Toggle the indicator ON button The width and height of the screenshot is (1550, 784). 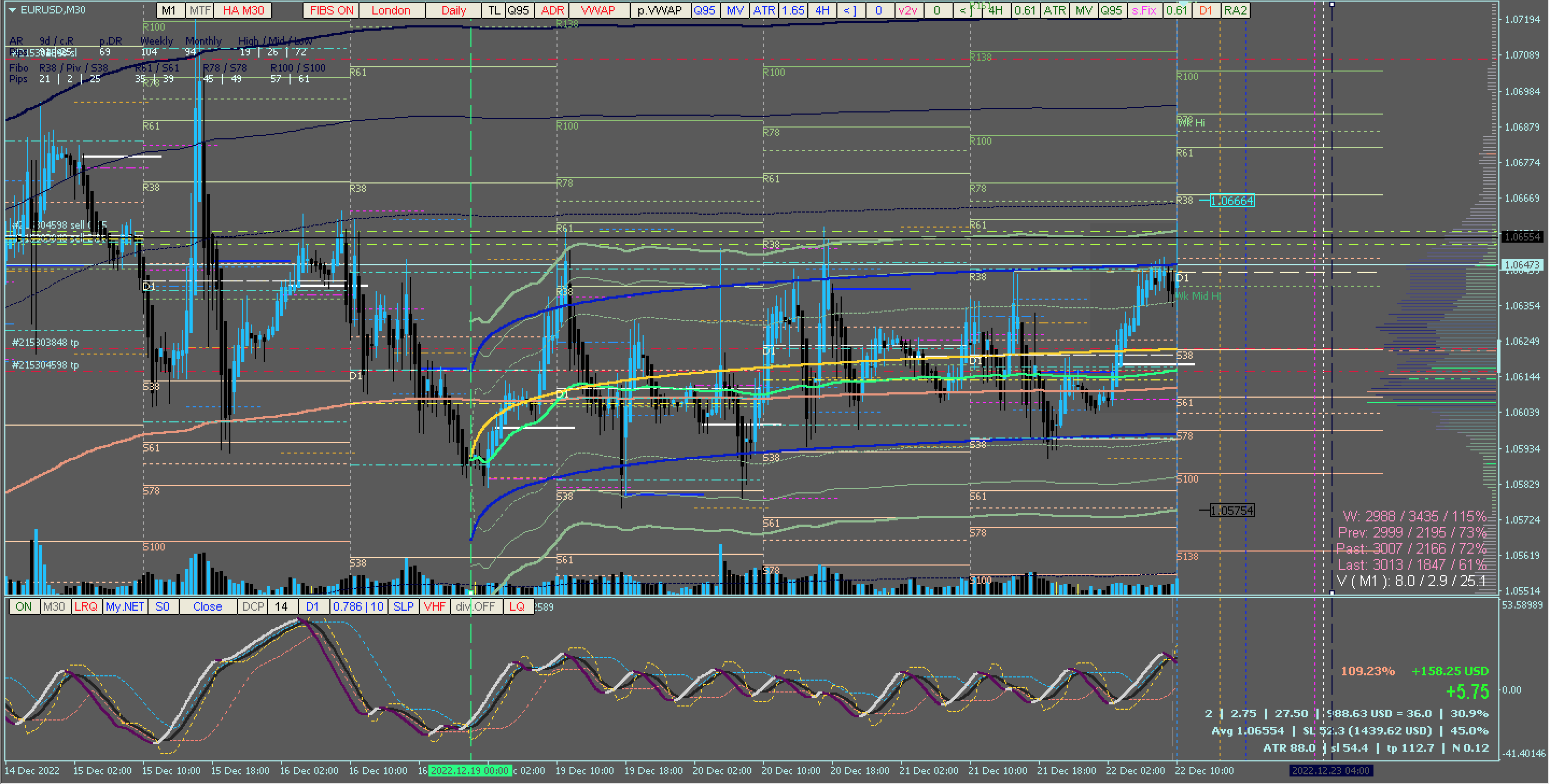coord(24,606)
